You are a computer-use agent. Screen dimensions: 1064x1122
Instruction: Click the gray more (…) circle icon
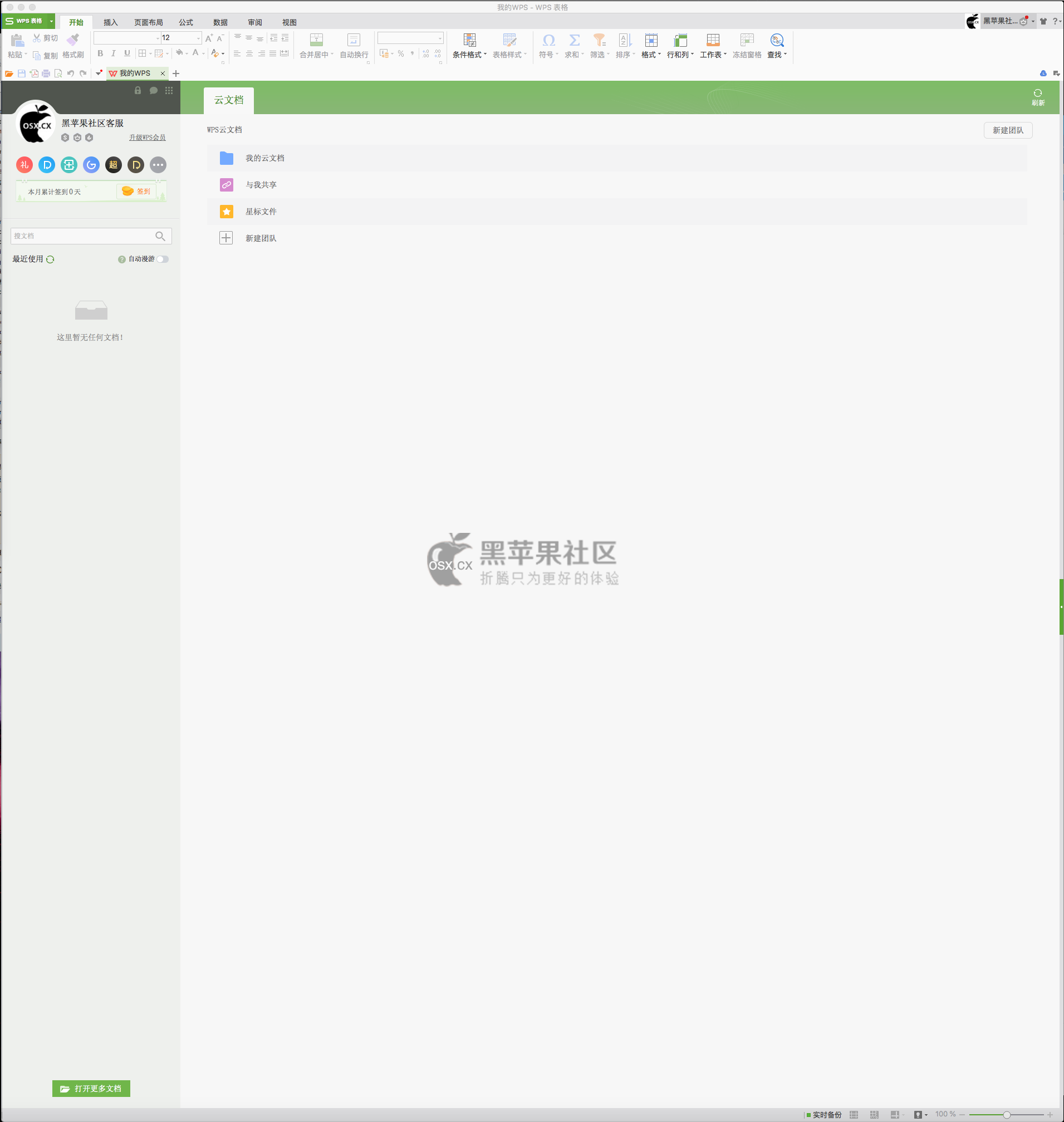click(x=158, y=164)
